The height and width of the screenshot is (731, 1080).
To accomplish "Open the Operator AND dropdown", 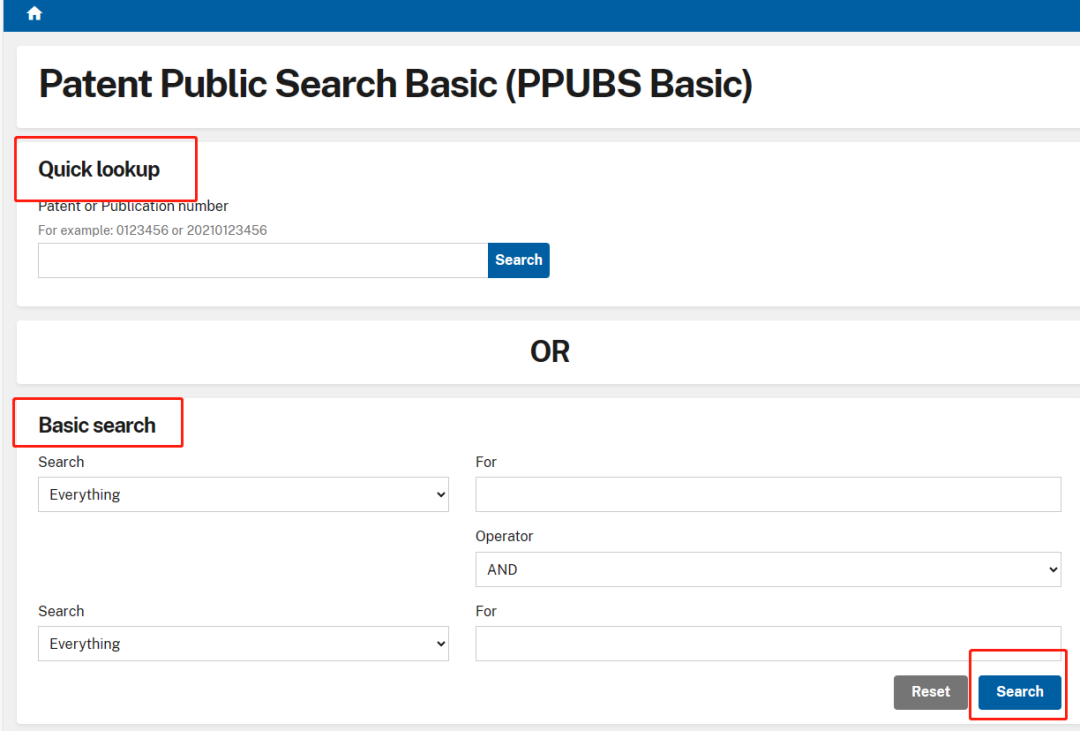I will (x=768, y=570).
